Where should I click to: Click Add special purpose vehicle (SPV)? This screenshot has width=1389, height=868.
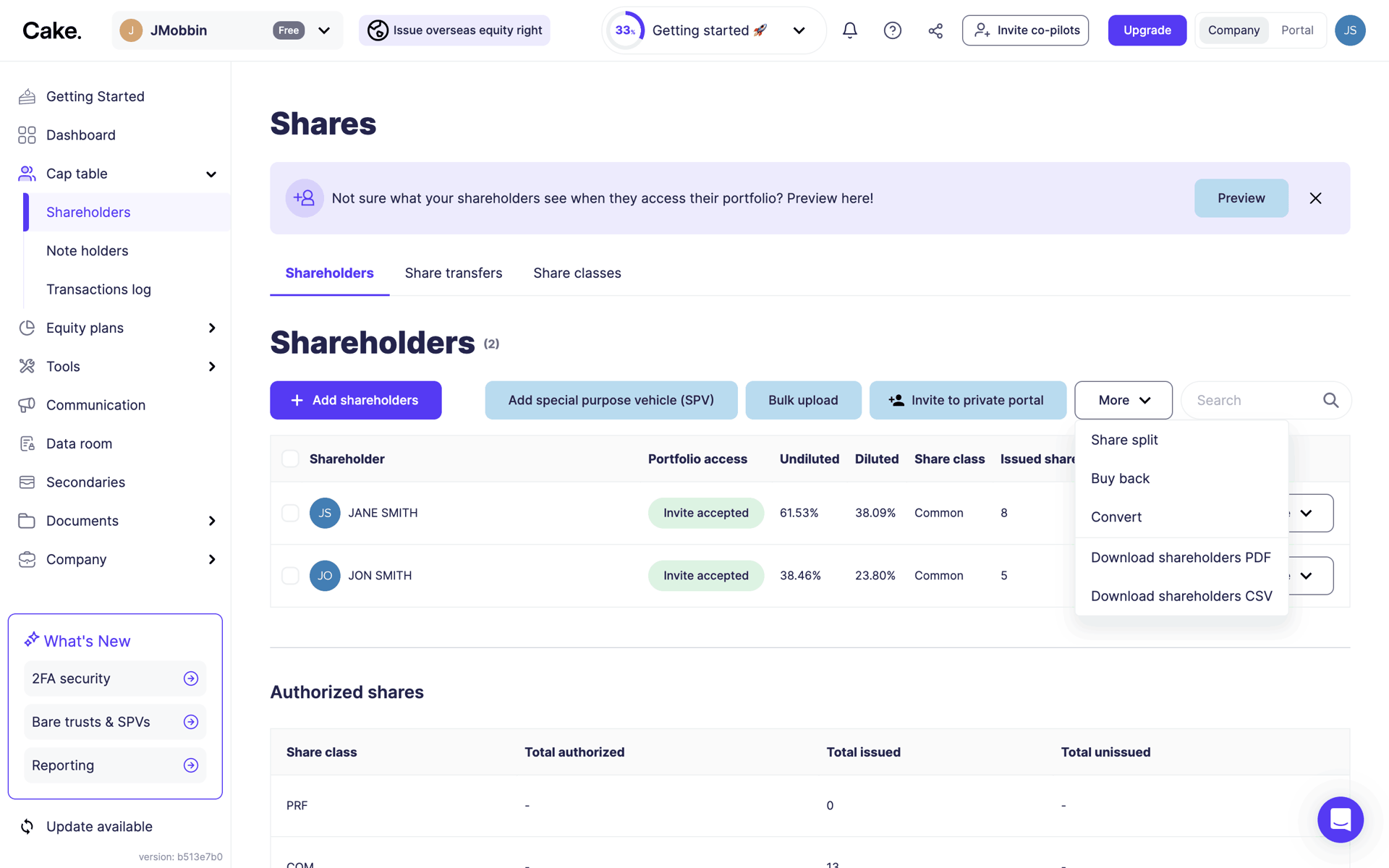611,400
